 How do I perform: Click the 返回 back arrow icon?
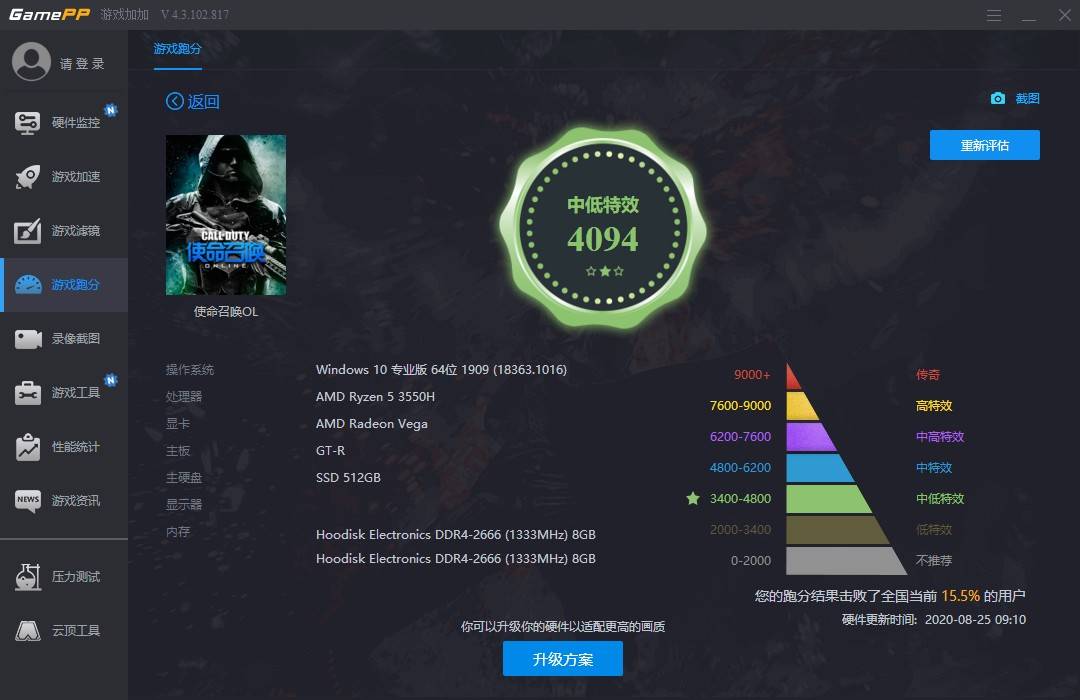[175, 101]
